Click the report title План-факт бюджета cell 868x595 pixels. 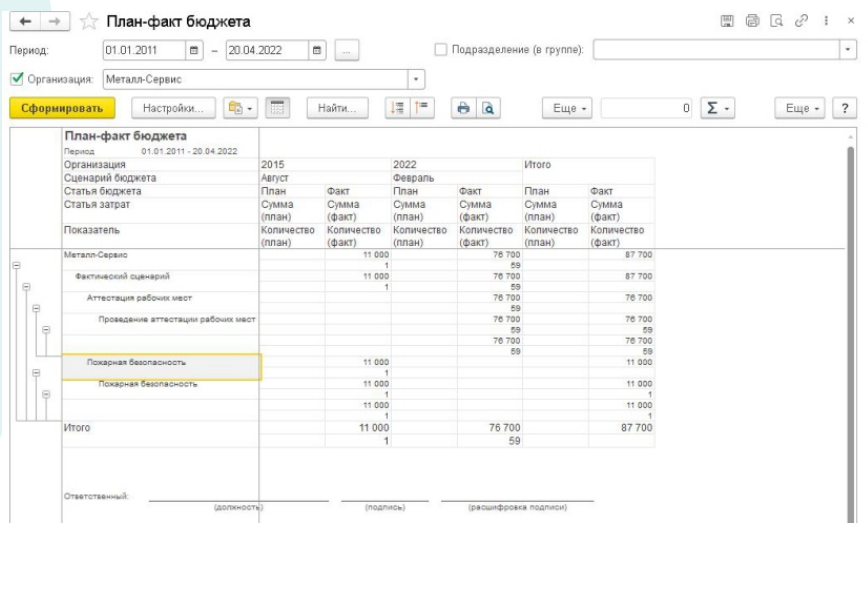click(126, 136)
